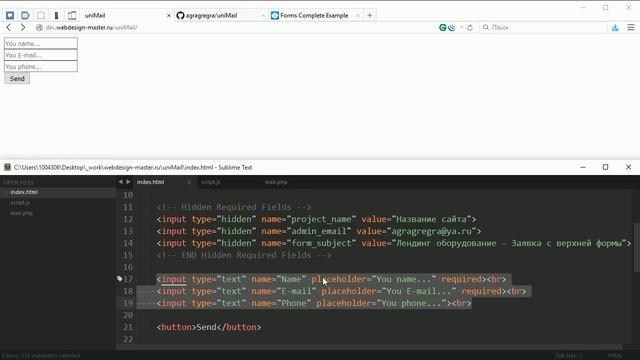Screen dimensions: 640x360
Task: Click the Sublime tab scroll left arrow
Action: click(120, 182)
